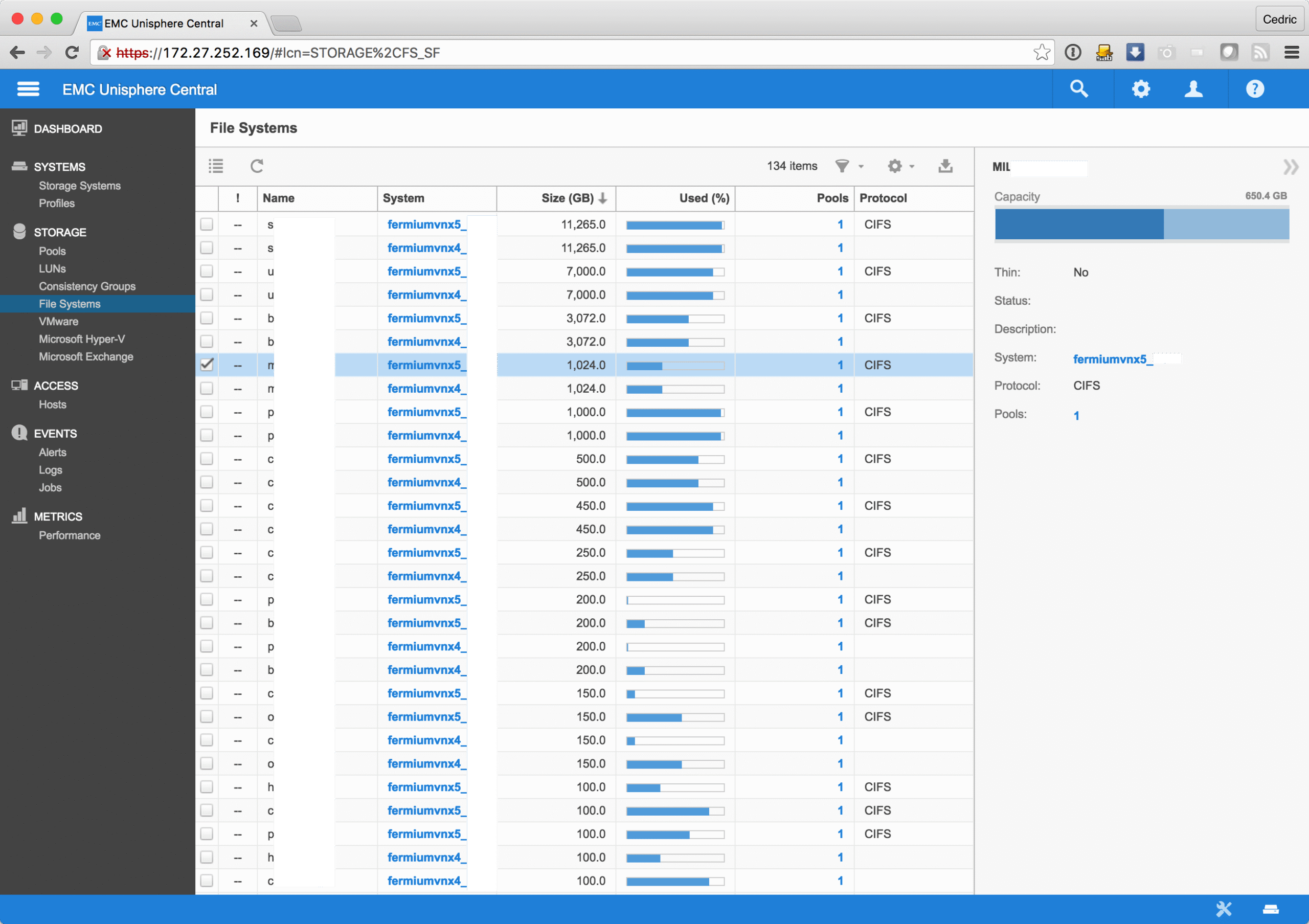The image size is (1309, 924).
Task: Click the user profile icon
Action: pos(1193,89)
